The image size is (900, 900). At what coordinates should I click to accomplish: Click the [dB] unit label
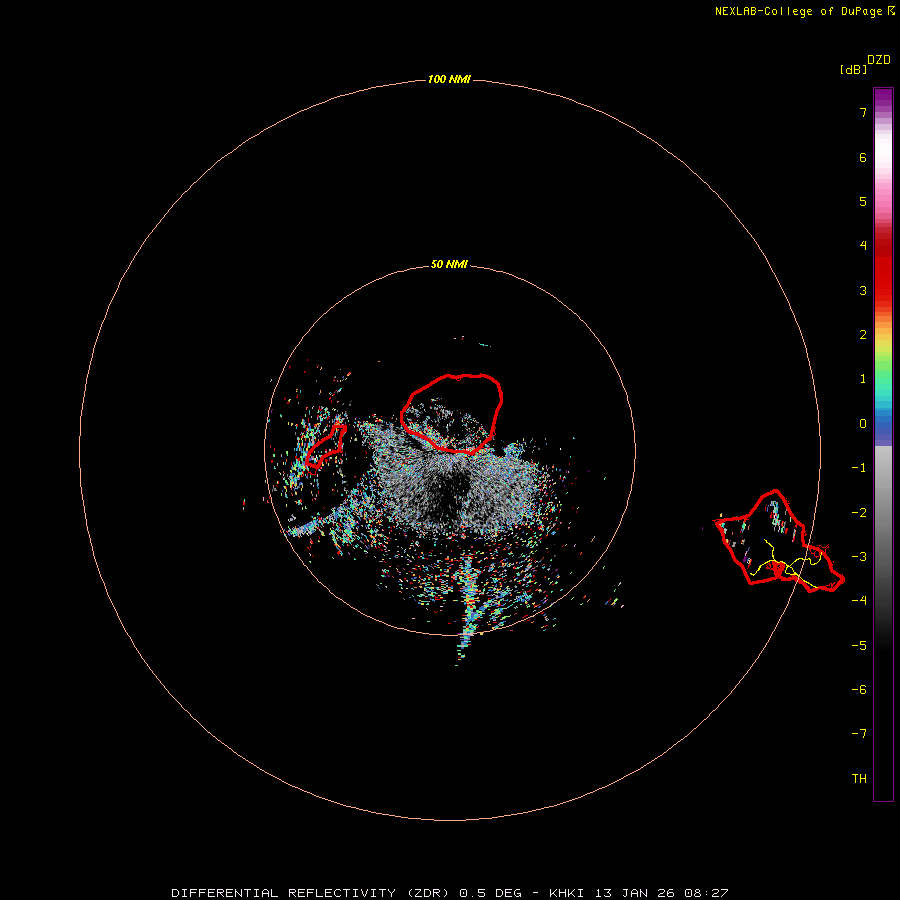pos(853,69)
